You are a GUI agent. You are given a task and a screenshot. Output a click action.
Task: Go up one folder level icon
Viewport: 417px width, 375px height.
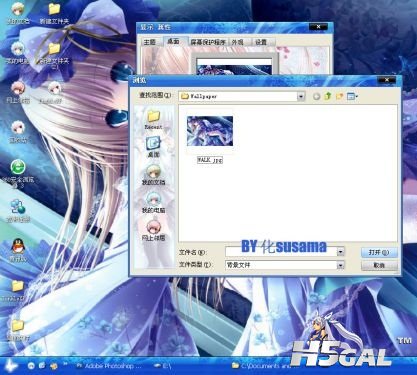click(x=328, y=96)
